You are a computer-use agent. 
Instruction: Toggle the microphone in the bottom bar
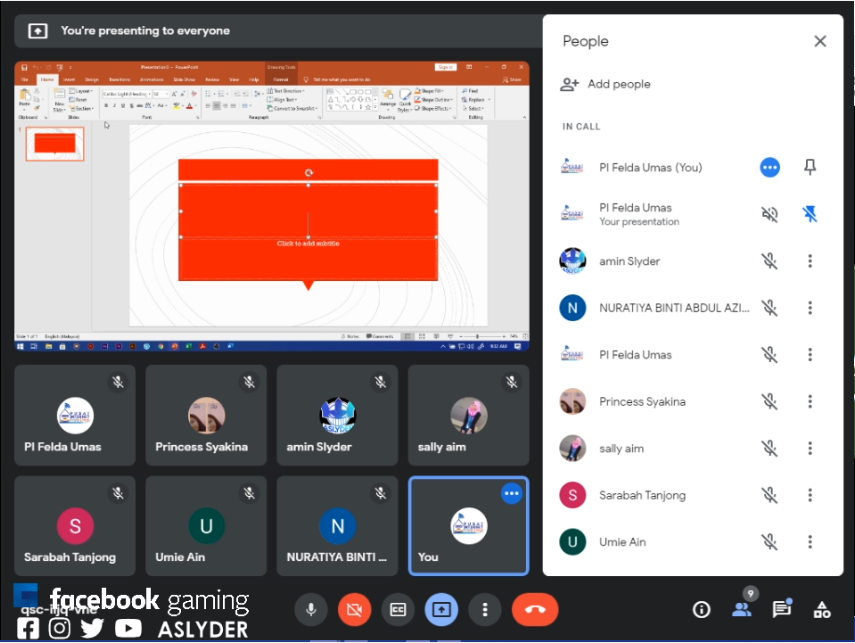tap(312, 609)
